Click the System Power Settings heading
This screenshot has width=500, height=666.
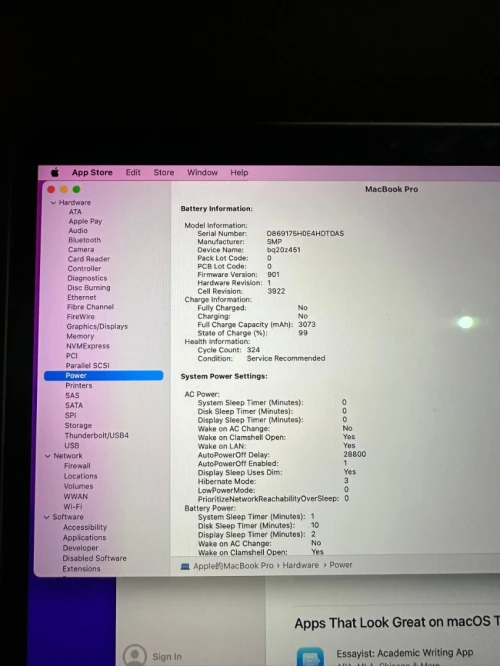(x=224, y=376)
